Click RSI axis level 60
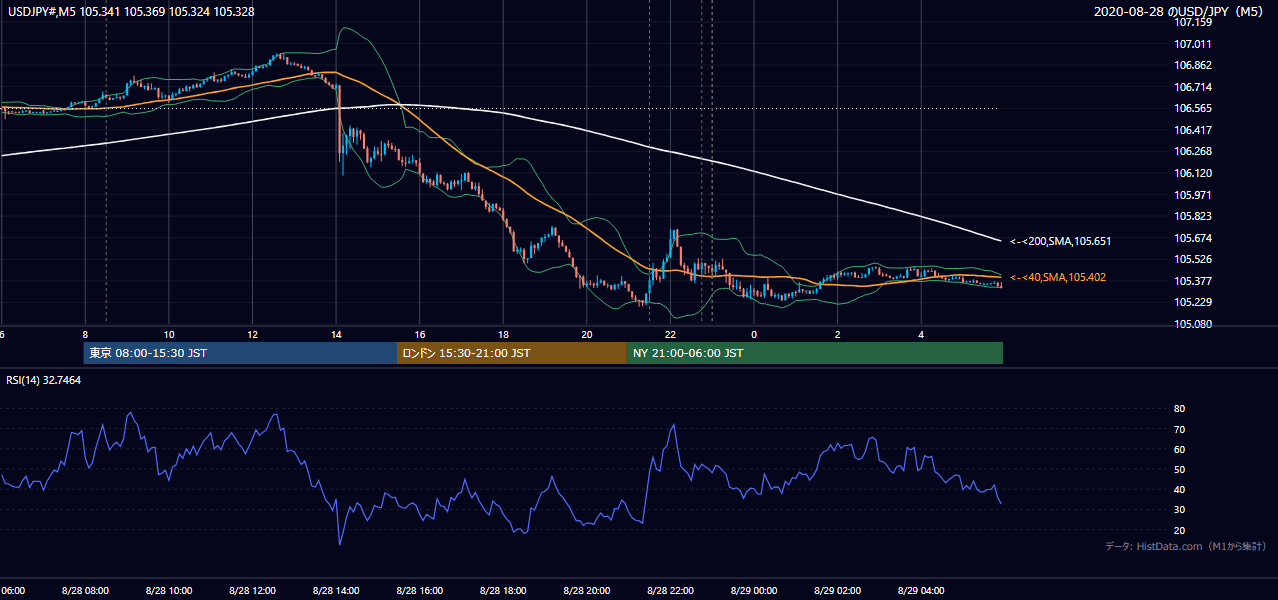 [1179, 449]
